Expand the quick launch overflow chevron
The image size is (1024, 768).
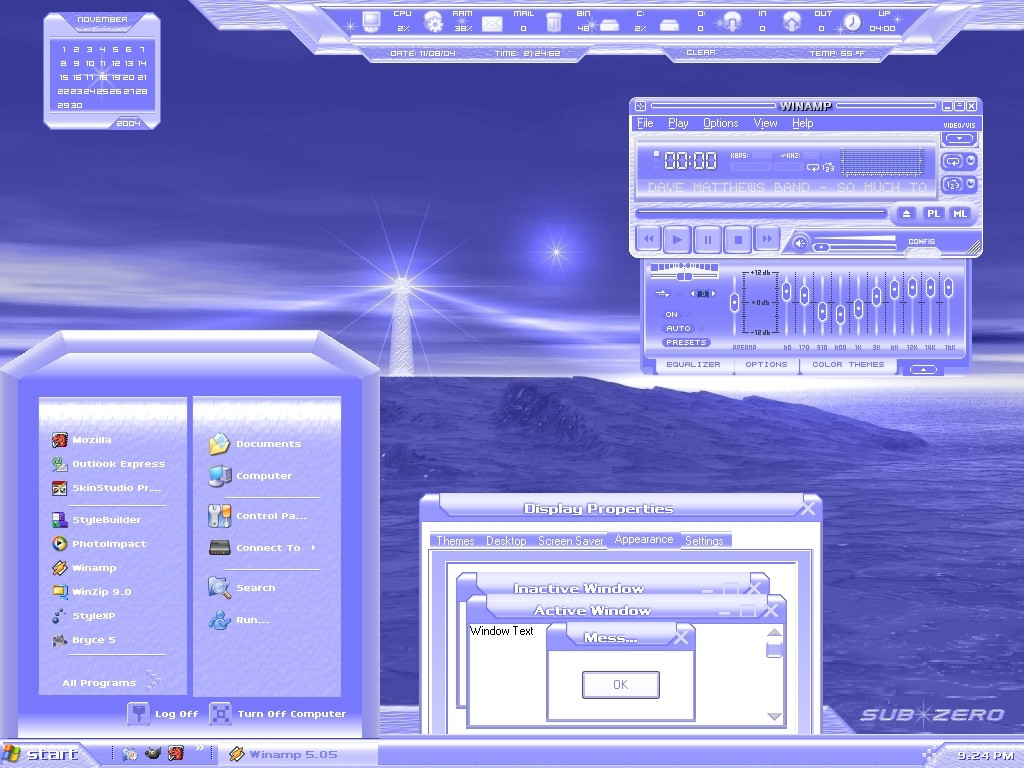tap(200, 748)
